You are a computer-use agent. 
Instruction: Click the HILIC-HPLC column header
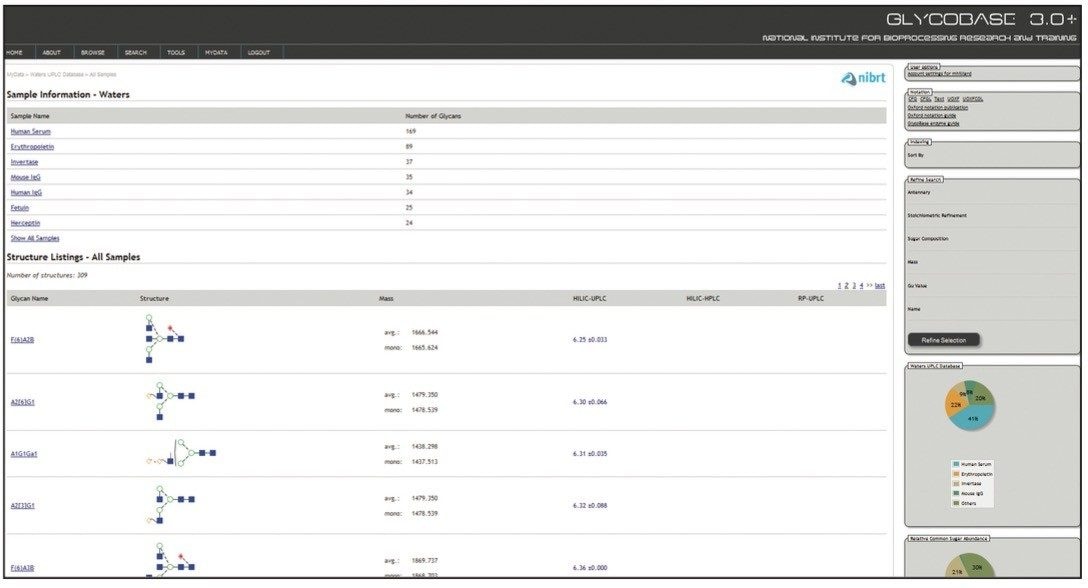click(x=703, y=299)
